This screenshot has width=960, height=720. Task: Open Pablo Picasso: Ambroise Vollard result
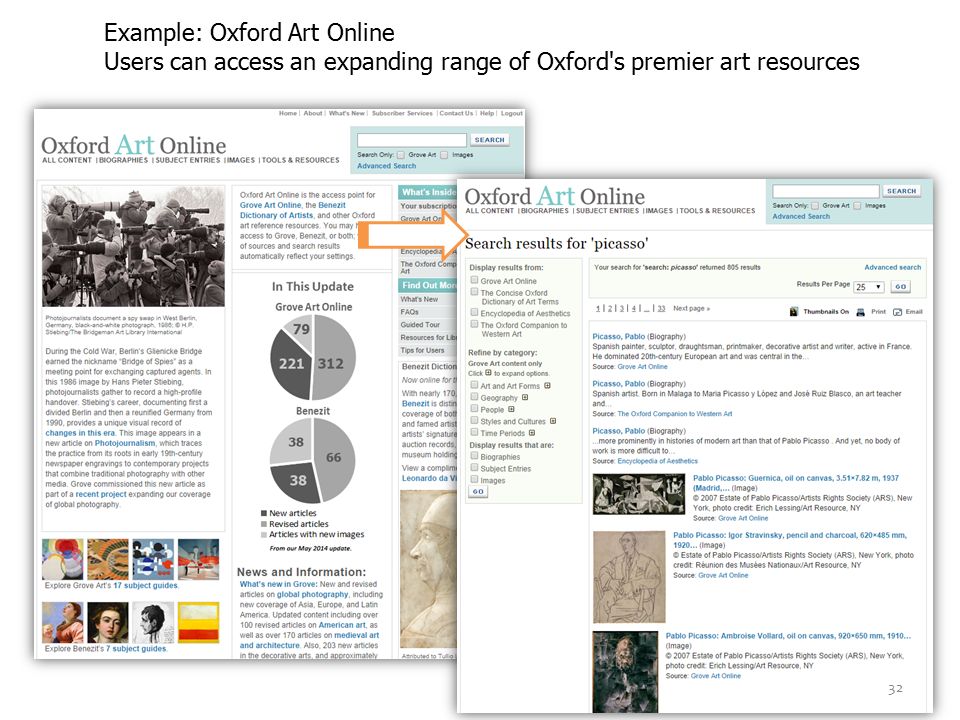pyautogui.click(x=788, y=636)
